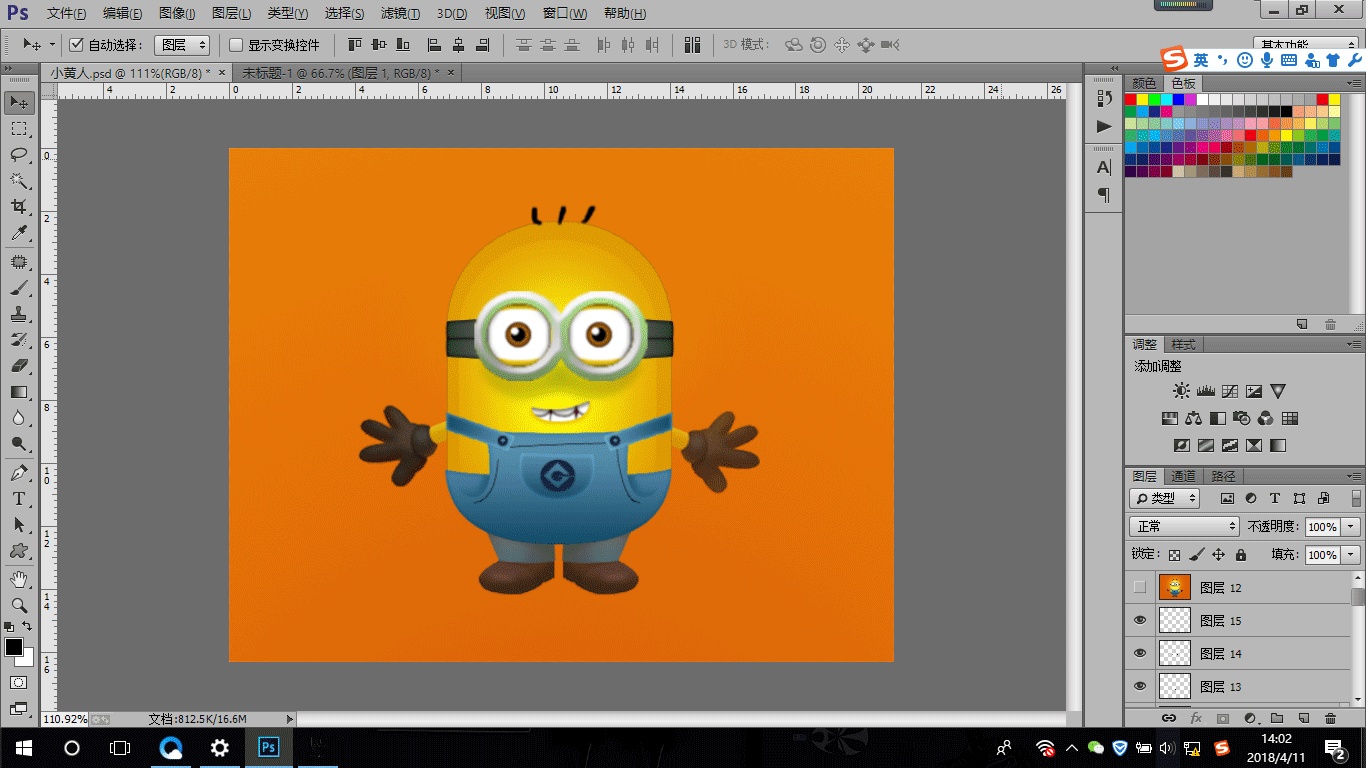Select the Pen tool
This screenshot has width=1366, height=768.
click(x=19, y=473)
